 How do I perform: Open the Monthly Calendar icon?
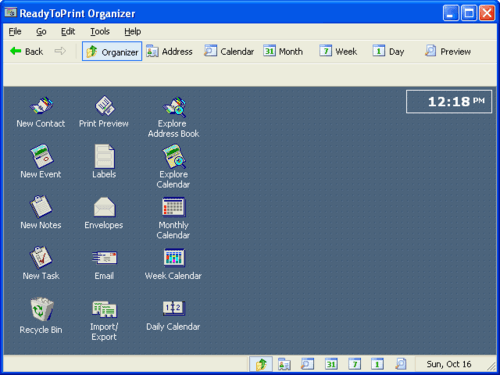pos(173,218)
